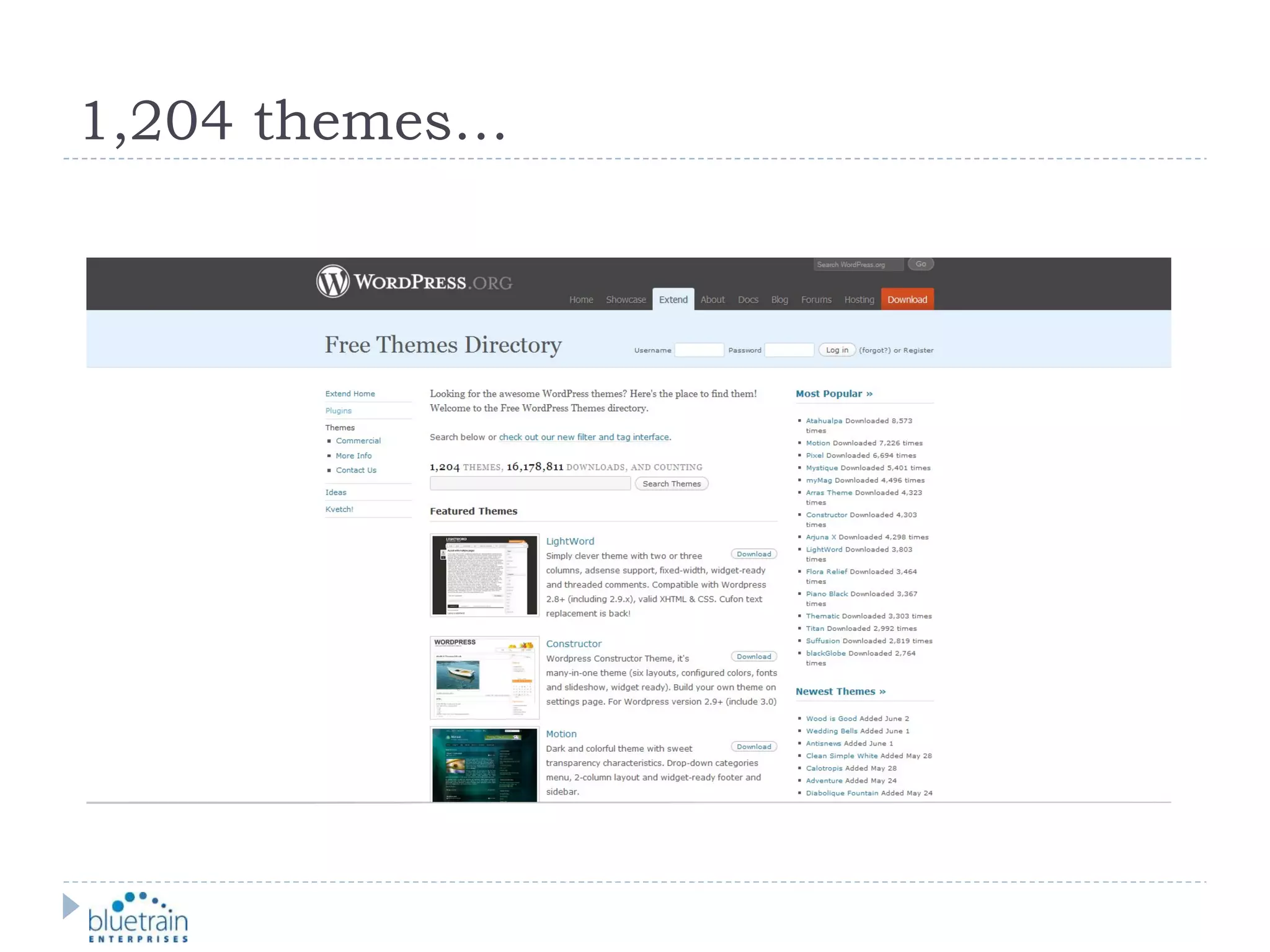Image resolution: width=1270 pixels, height=952 pixels.
Task: Open Antisnews theme link
Action: click(x=824, y=744)
